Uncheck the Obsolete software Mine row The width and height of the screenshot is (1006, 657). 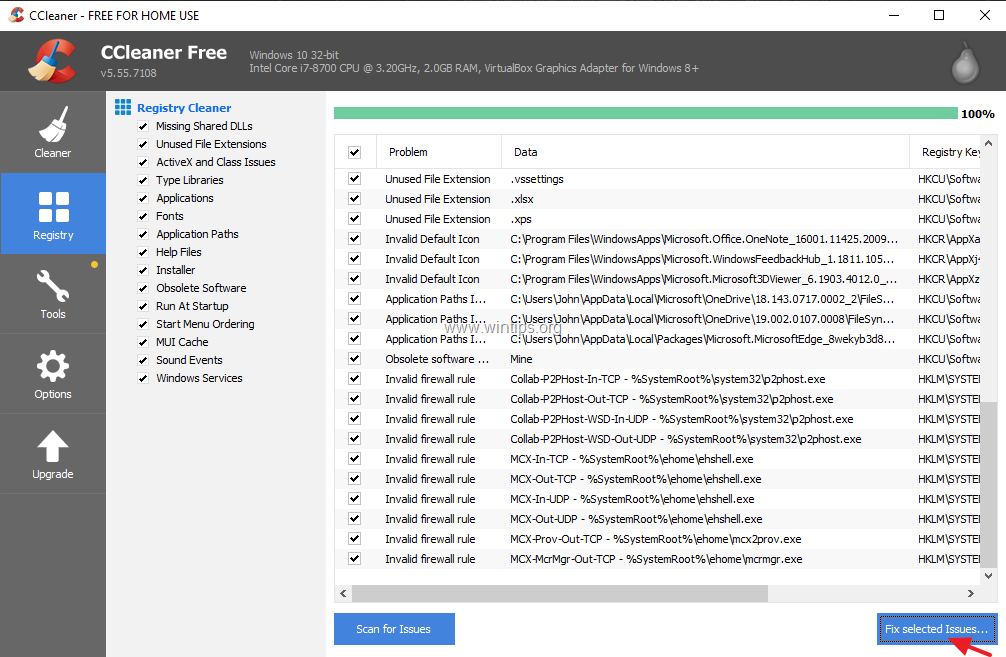click(x=354, y=359)
